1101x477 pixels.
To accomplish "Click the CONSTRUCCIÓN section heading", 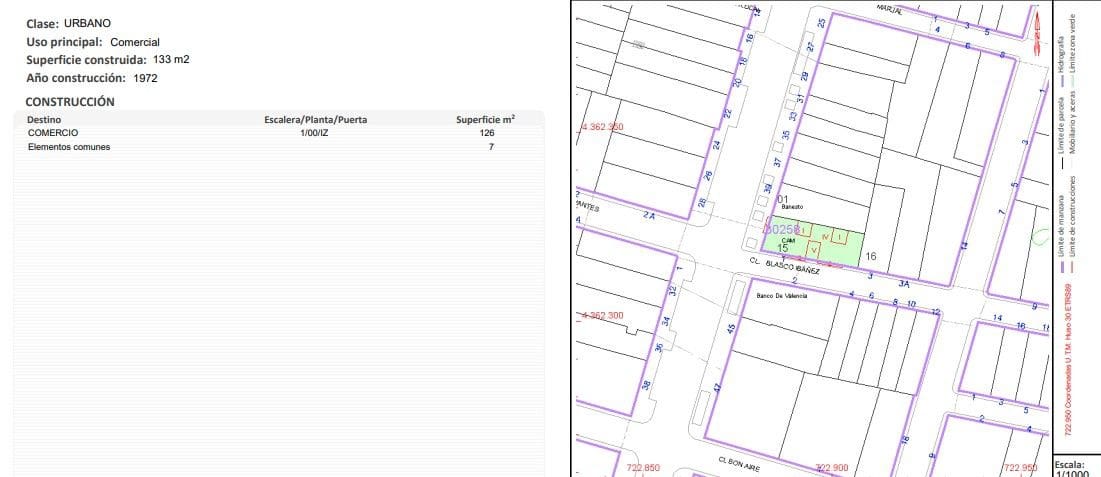I will pos(70,101).
